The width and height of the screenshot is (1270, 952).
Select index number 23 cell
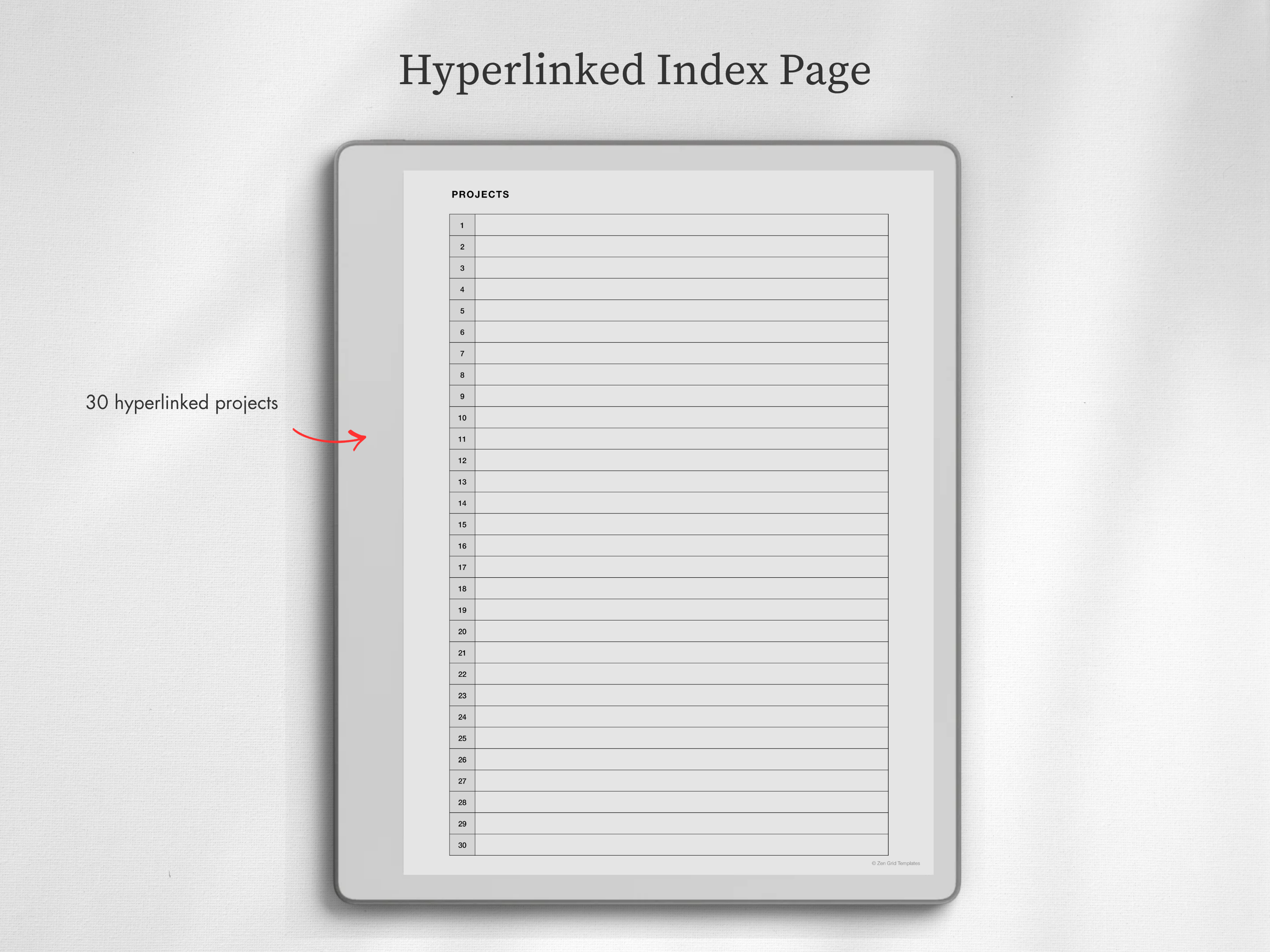point(462,696)
